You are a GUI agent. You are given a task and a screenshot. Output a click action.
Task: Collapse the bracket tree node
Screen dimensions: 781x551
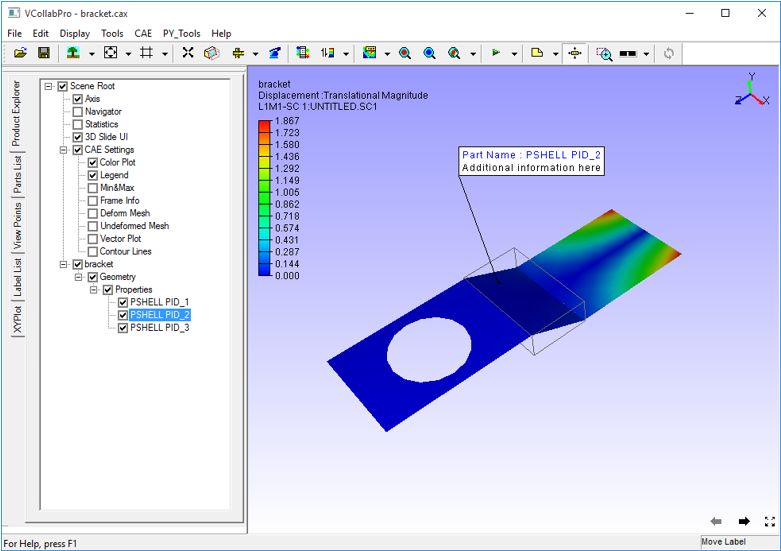tap(63, 264)
